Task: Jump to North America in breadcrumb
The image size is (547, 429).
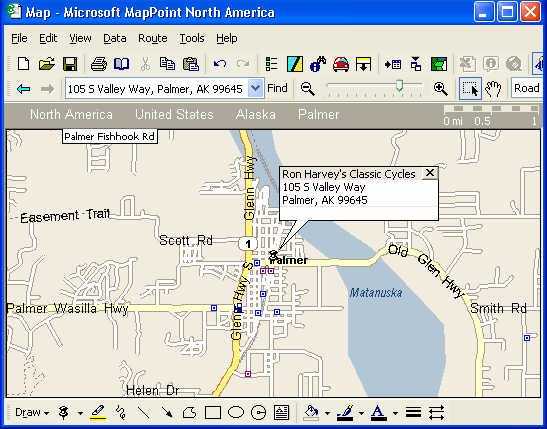Action: 71,114
